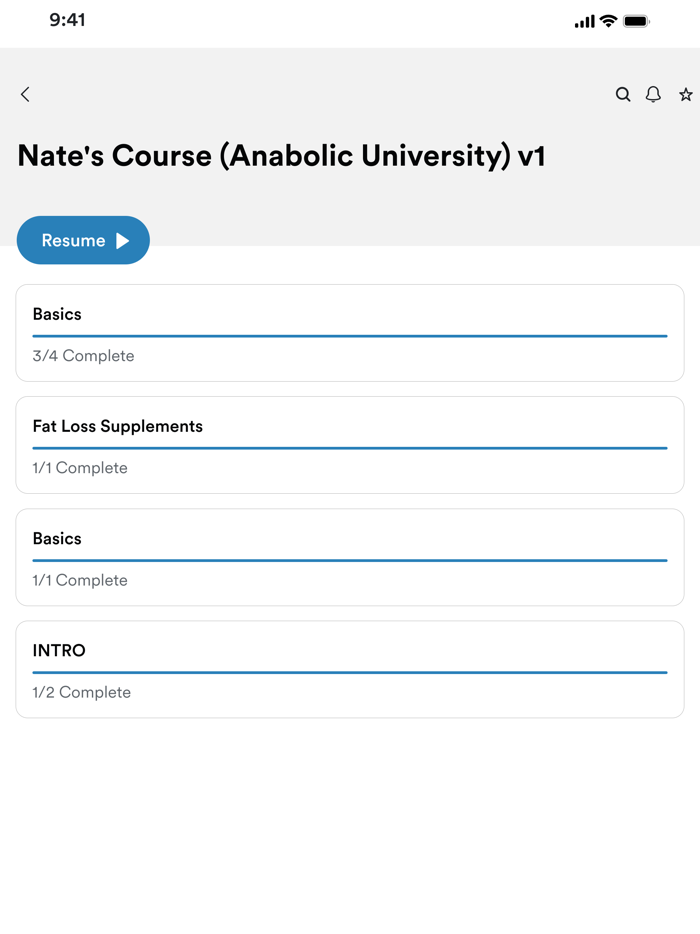This screenshot has width=700, height=934.
Task: Open the search icon in the header
Action: click(623, 94)
